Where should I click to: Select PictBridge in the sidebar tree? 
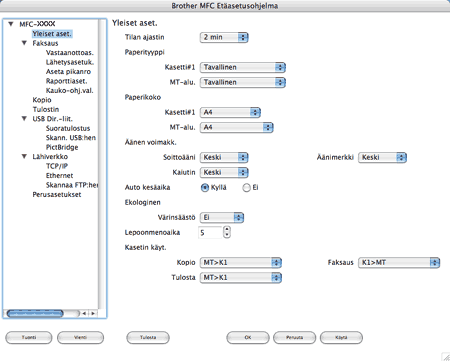coord(62,147)
